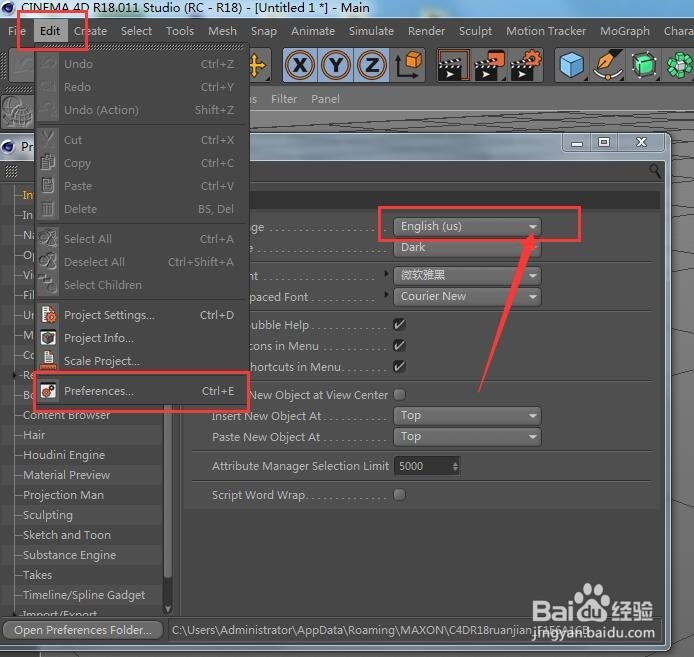Select Takes in preferences tree

pos(38,575)
